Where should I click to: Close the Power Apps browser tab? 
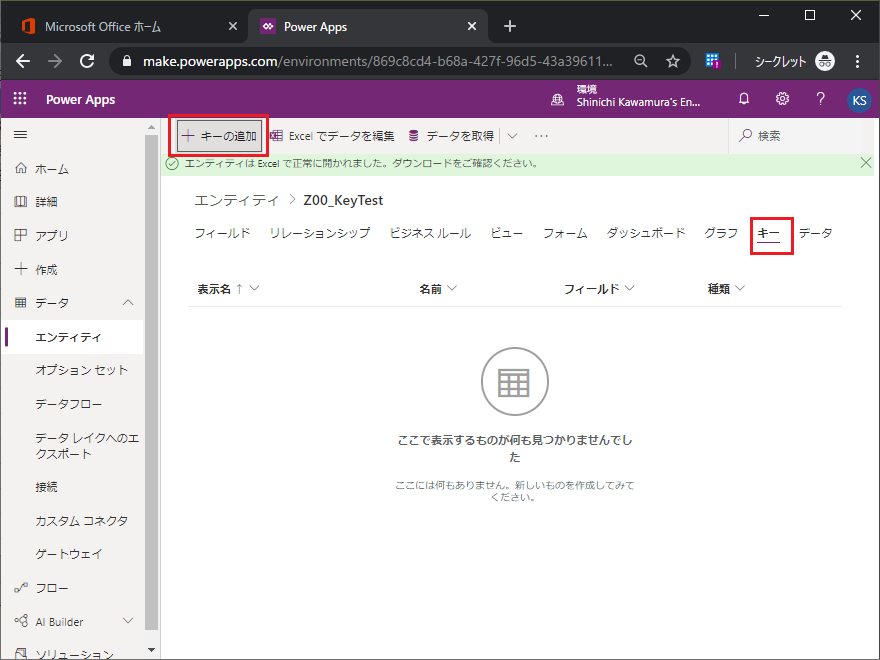point(472,26)
